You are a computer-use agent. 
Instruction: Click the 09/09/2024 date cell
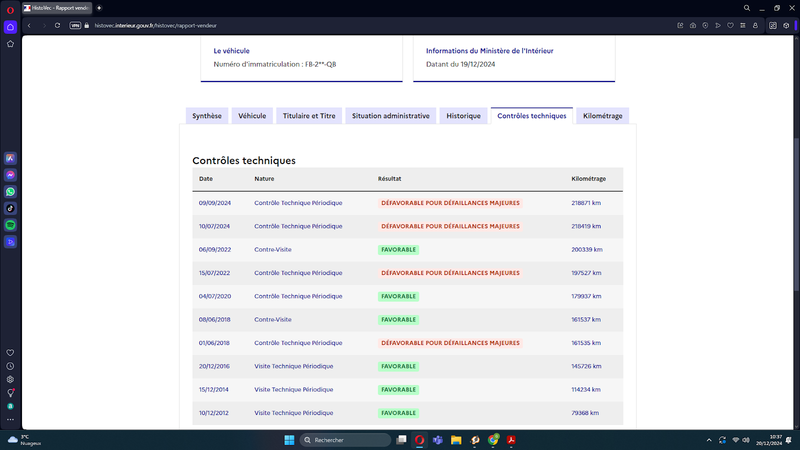pyautogui.click(x=215, y=203)
